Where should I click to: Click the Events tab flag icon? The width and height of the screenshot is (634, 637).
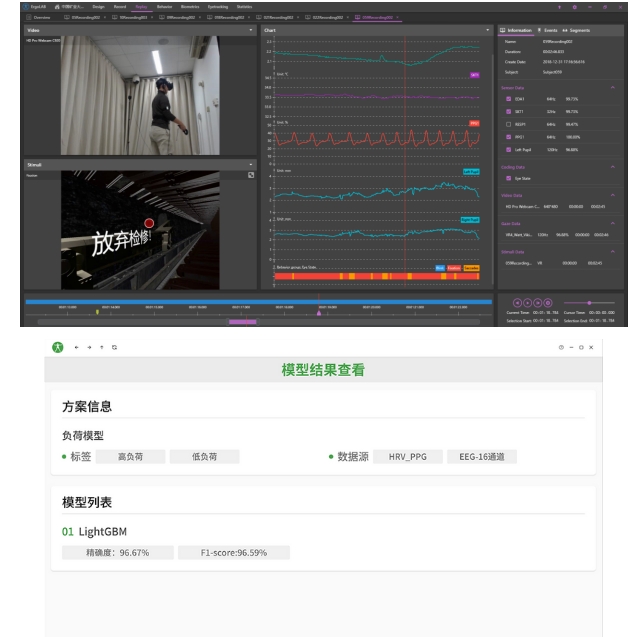(x=539, y=30)
